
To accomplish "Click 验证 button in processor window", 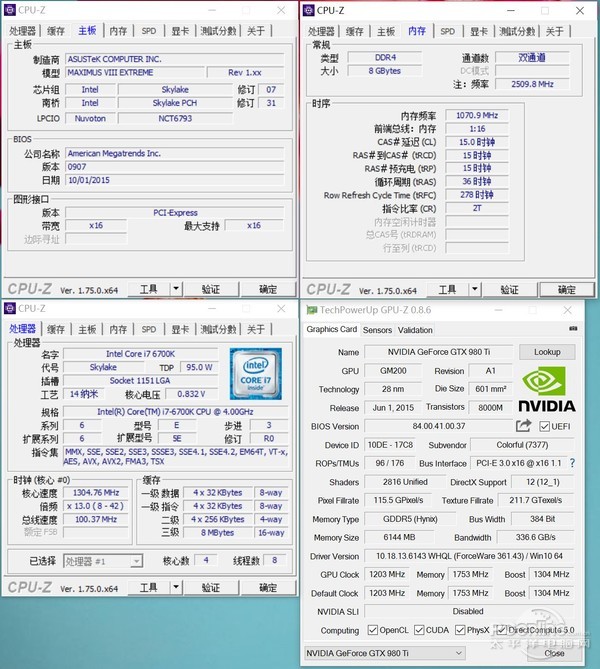I will point(210,588).
